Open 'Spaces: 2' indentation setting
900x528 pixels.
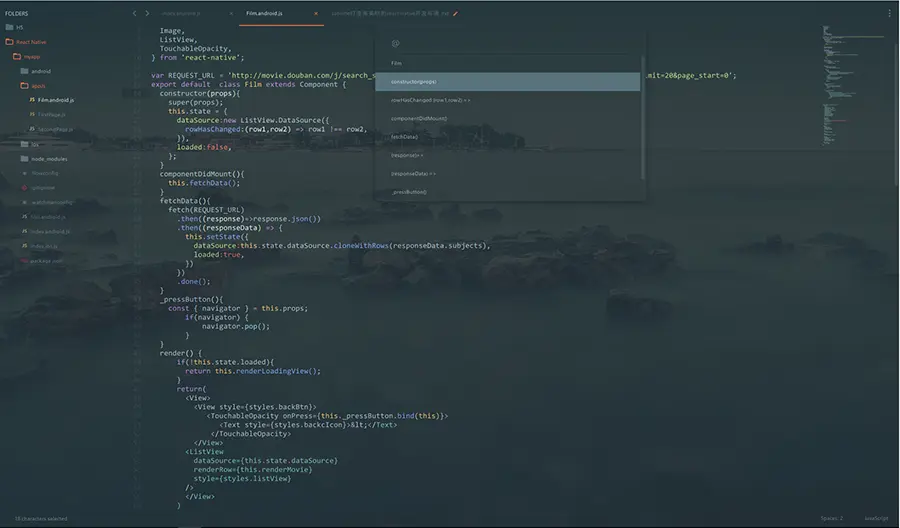click(832, 518)
